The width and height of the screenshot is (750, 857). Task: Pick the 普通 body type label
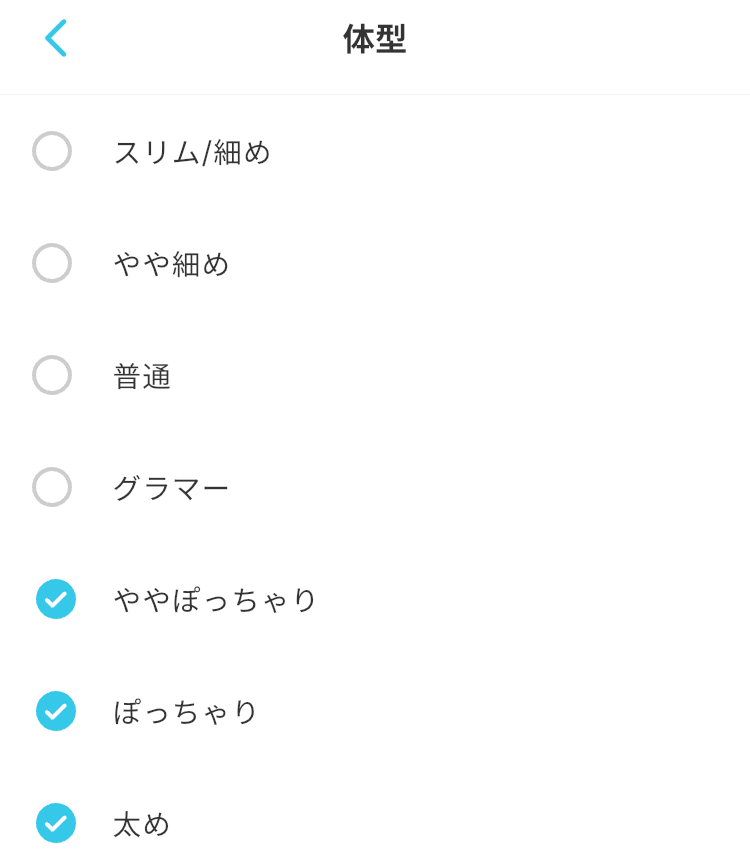click(142, 377)
